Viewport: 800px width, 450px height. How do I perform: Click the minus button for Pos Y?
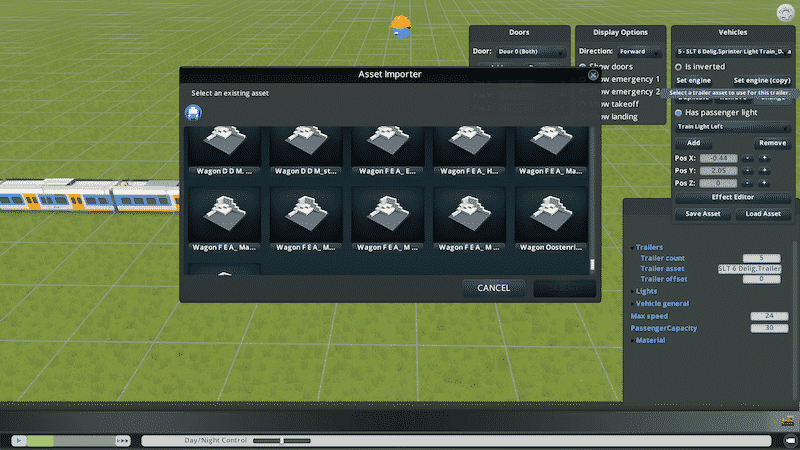click(746, 171)
